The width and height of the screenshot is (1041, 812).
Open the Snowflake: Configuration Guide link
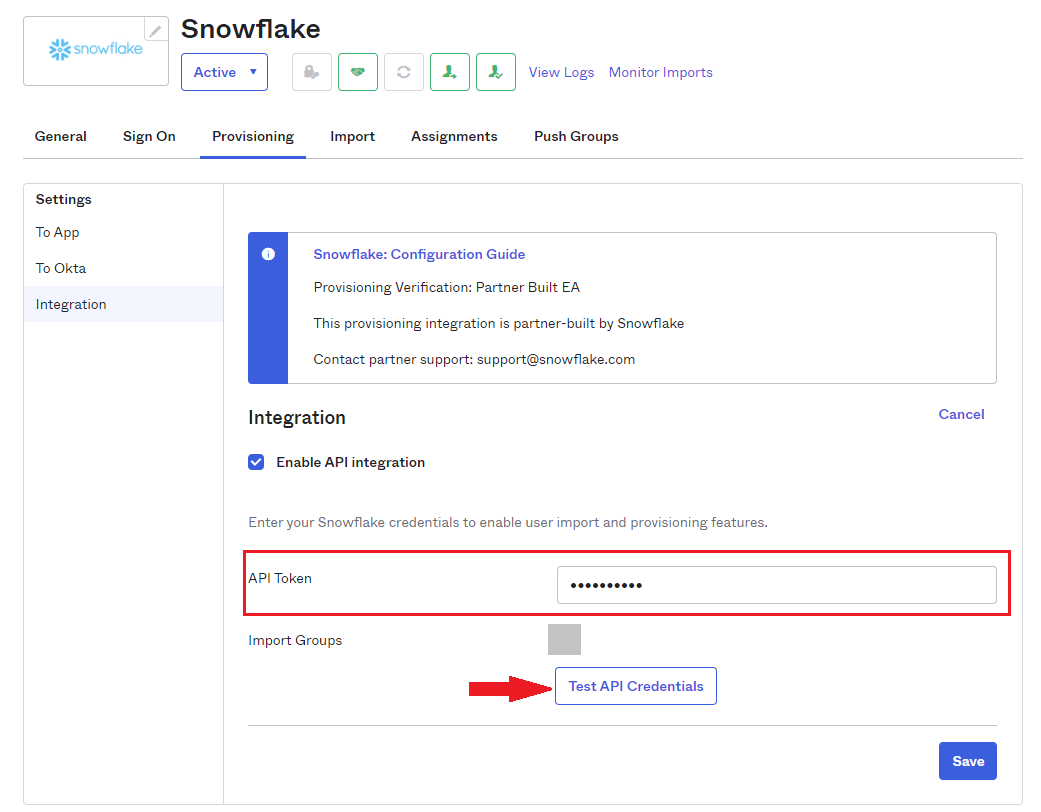(x=419, y=254)
